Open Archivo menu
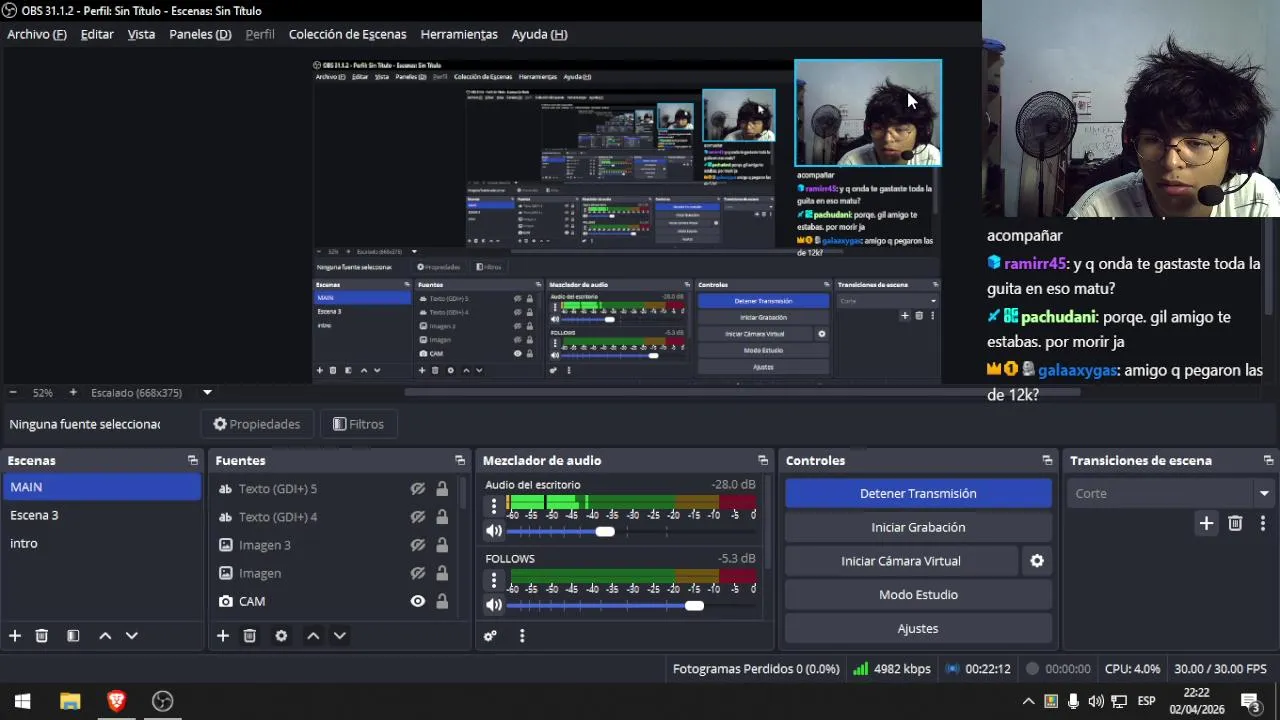Viewport: 1280px width, 720px height. tap(37, 34)
